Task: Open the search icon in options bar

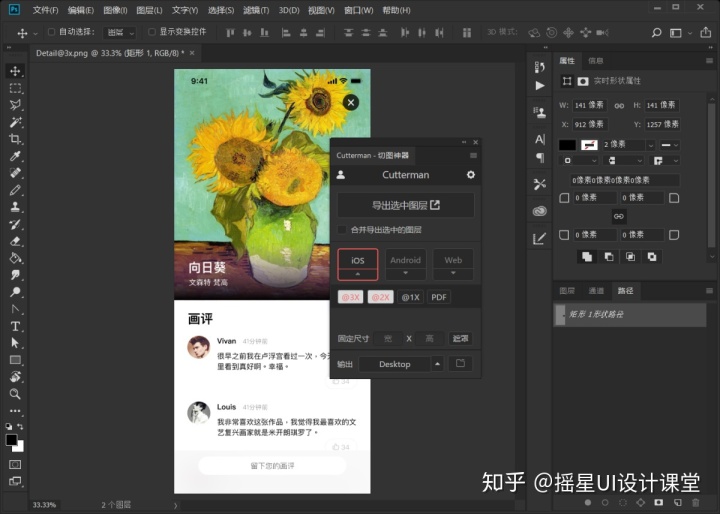Action: coord(657,33)
